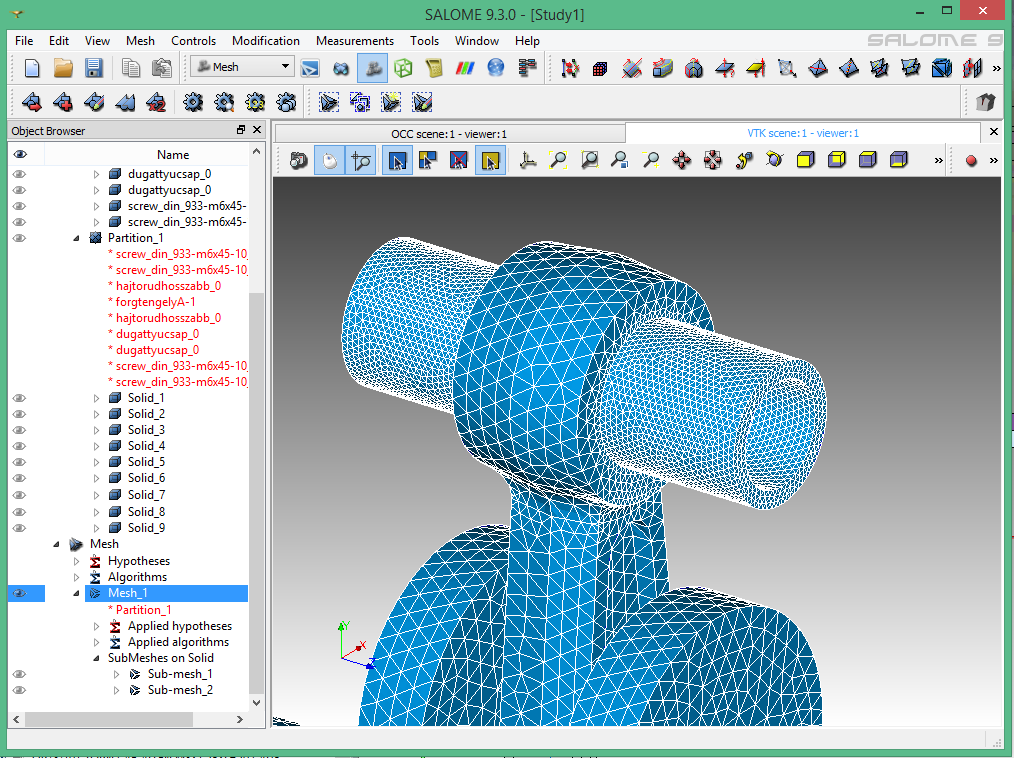Viewport: 1014px width, 758px height.
Task: Click the Front view cube icon
Action: tap(805, 160)
